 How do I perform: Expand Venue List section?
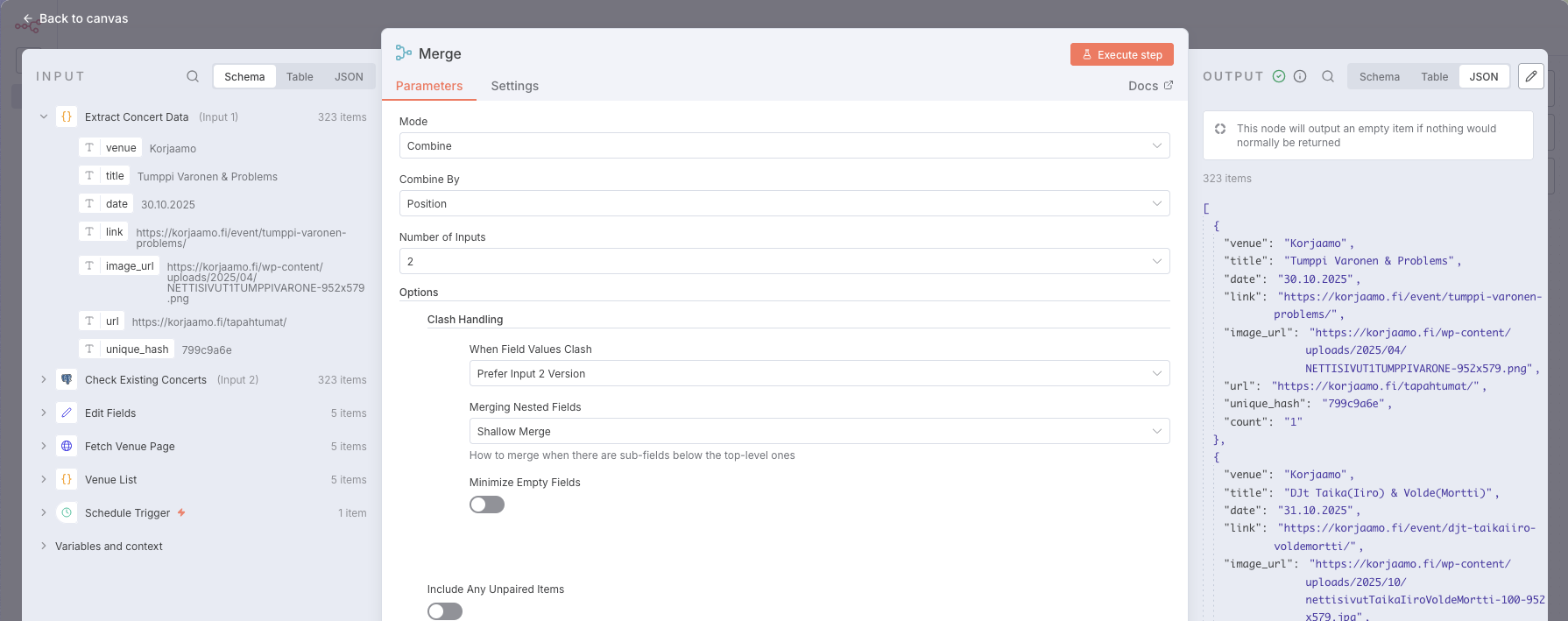[x=44, y=479]
